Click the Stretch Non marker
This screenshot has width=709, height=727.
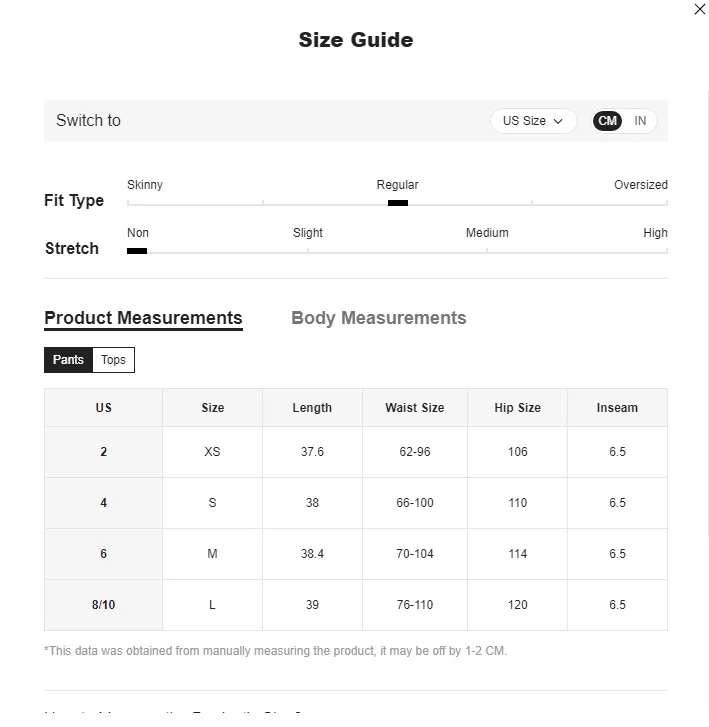coord(137,251)
